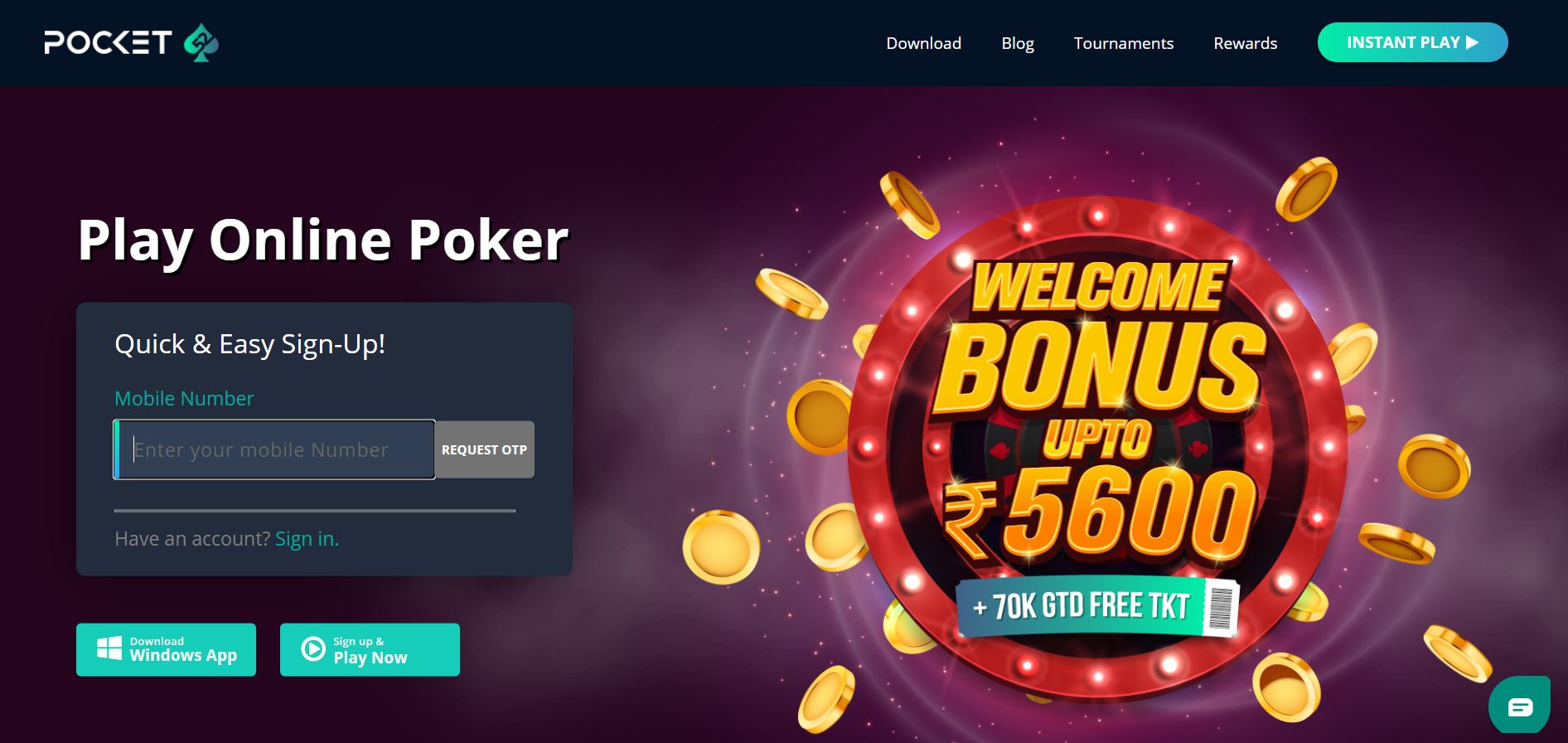Viewport: 1568px width, 743px height.
Task: Click the Pocket52 spade logo icon
Action: pyautogui.click(x=201, y=43)
